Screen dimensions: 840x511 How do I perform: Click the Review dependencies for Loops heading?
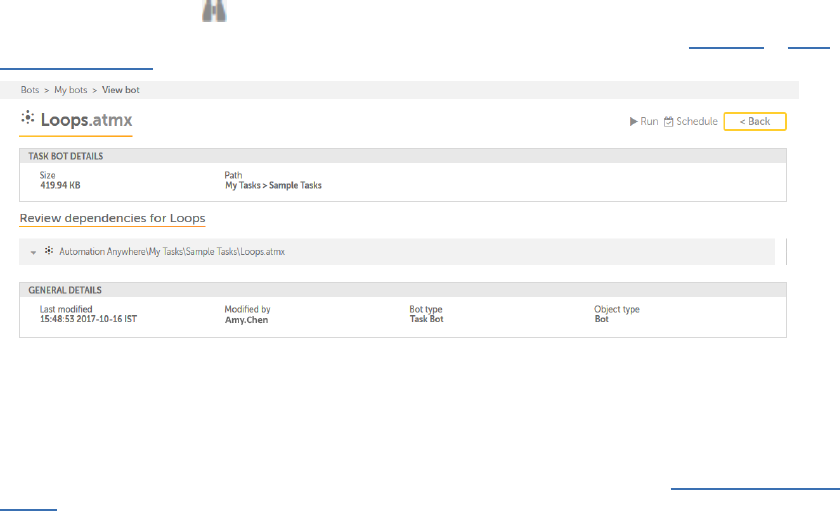(113, 218)
